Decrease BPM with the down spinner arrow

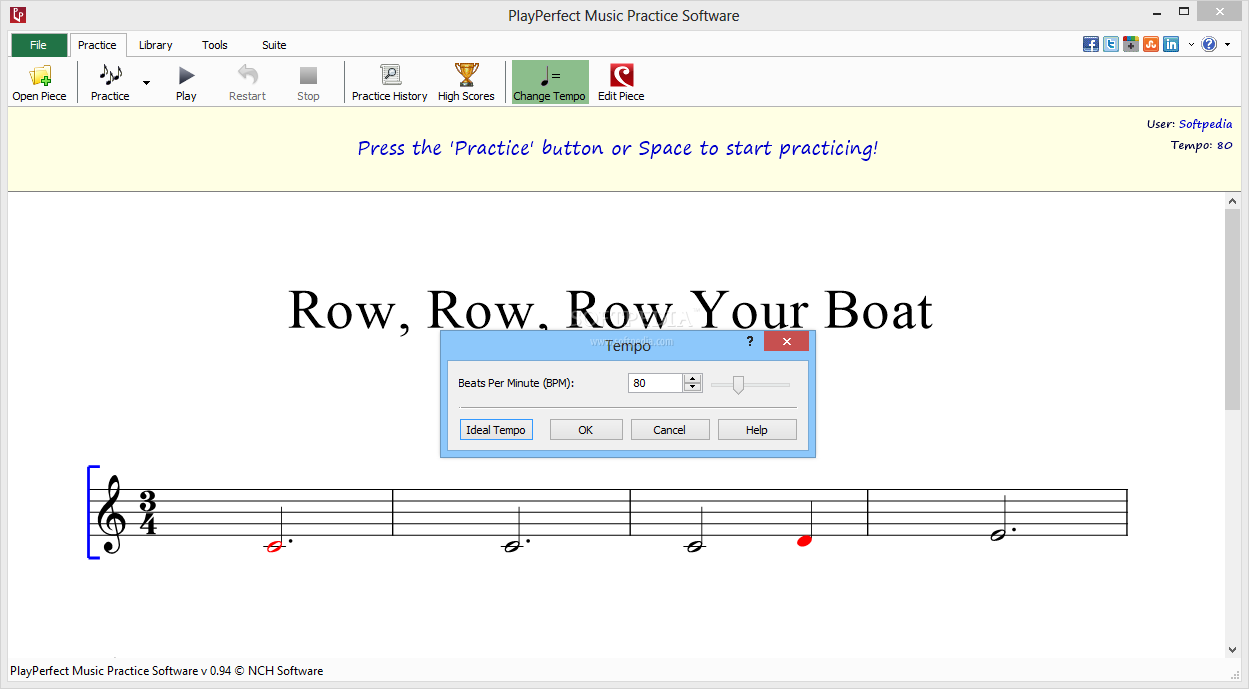(693, 388)
